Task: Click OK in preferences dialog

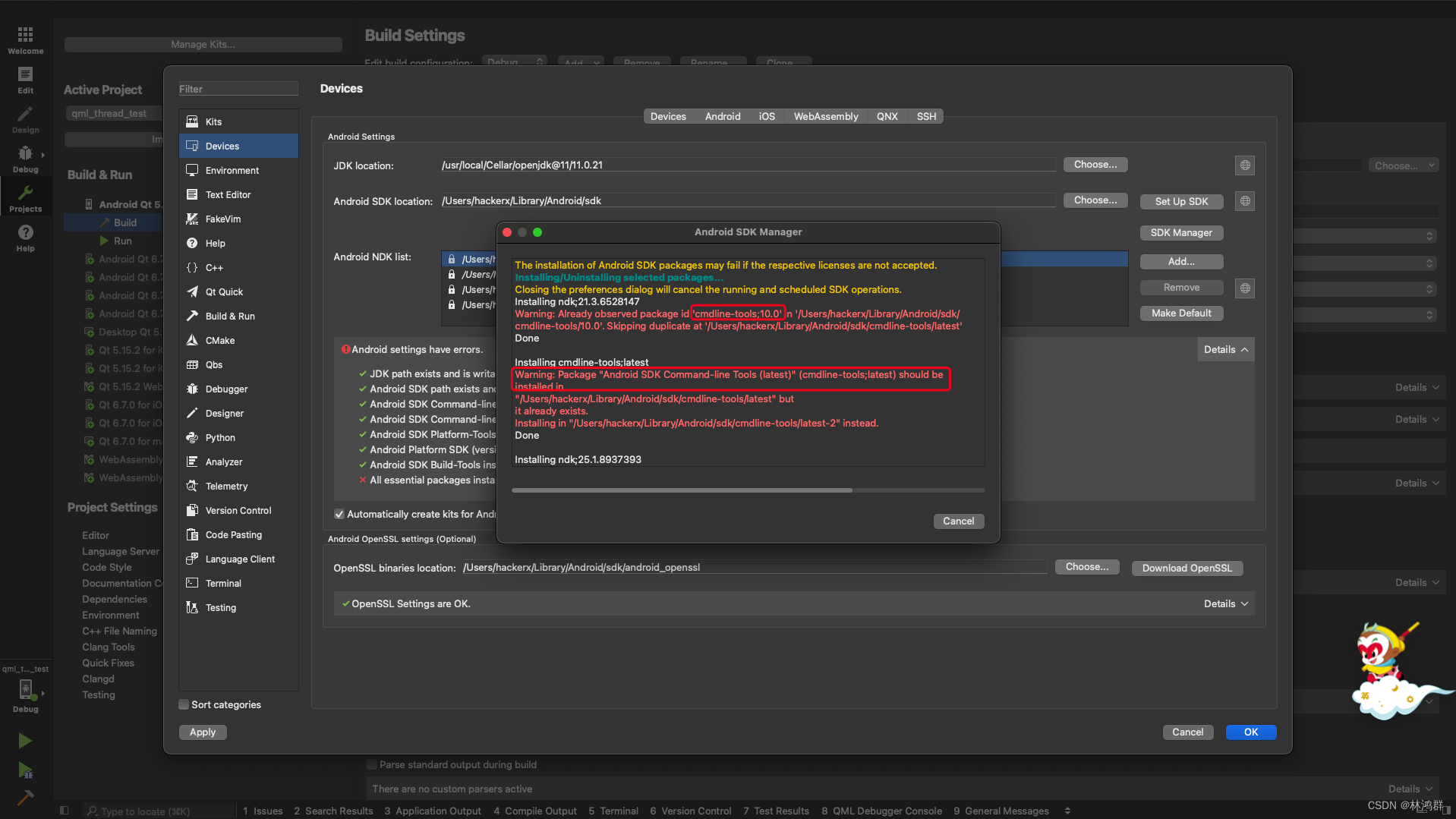Action: tap(1250, 732)
